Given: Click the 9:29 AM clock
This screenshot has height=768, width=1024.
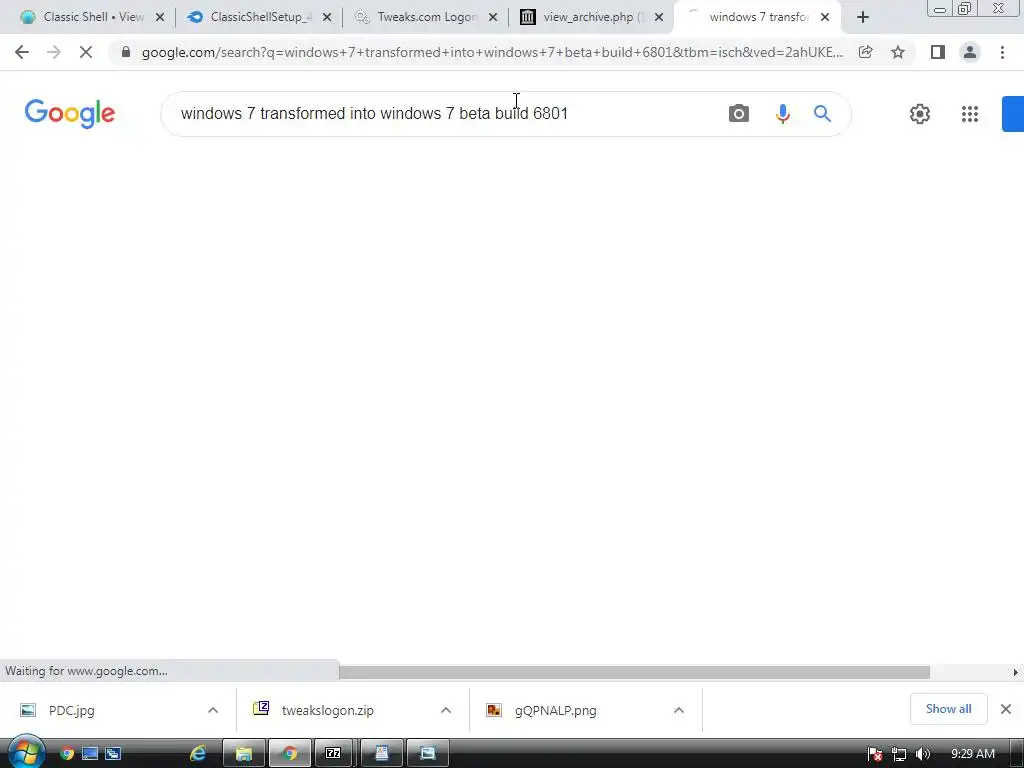Looking at the screenshot, I should click(972, 754).
